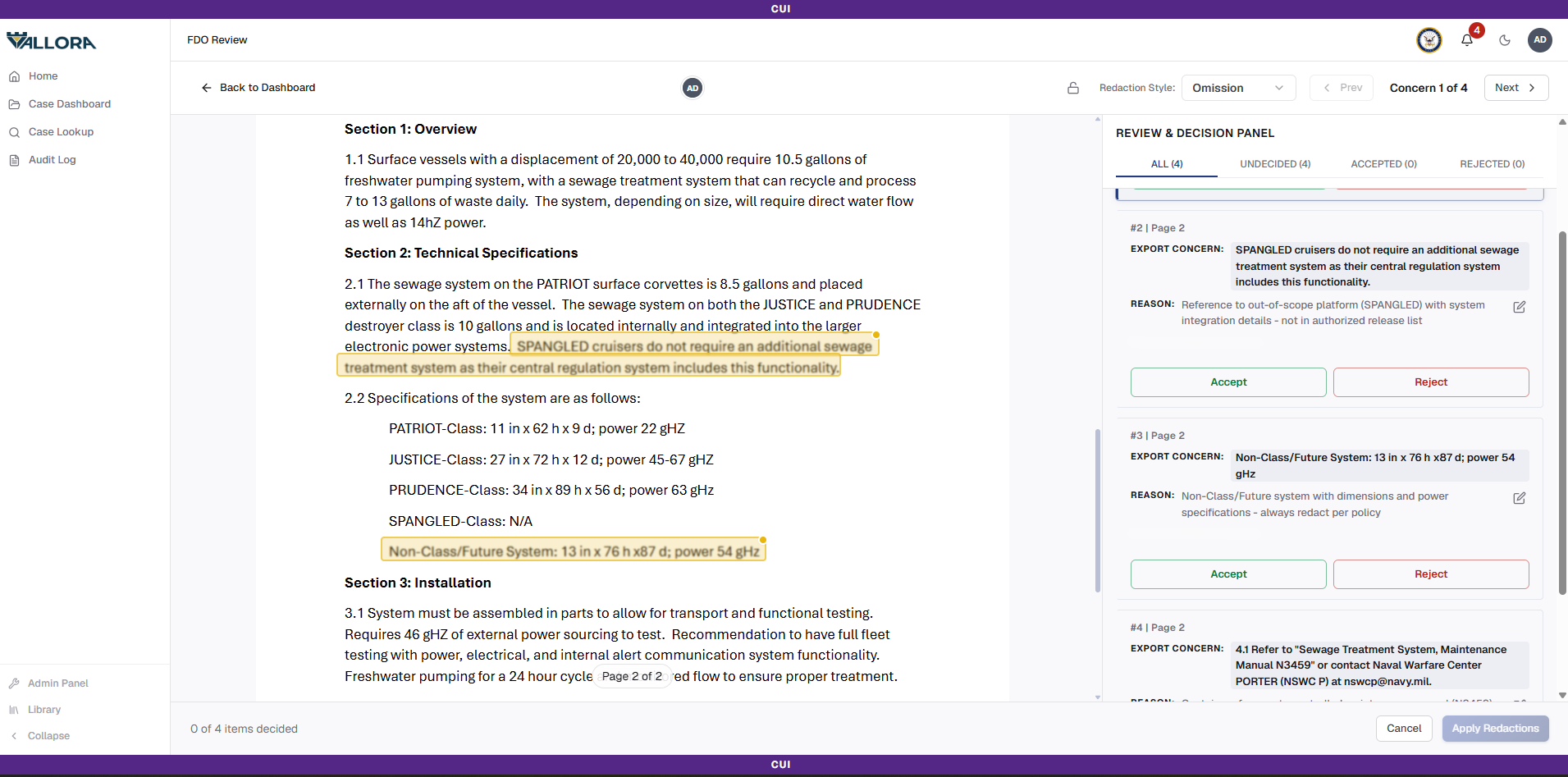Switch to the REJECTED (0) tab

click(x=1492, y=164)
